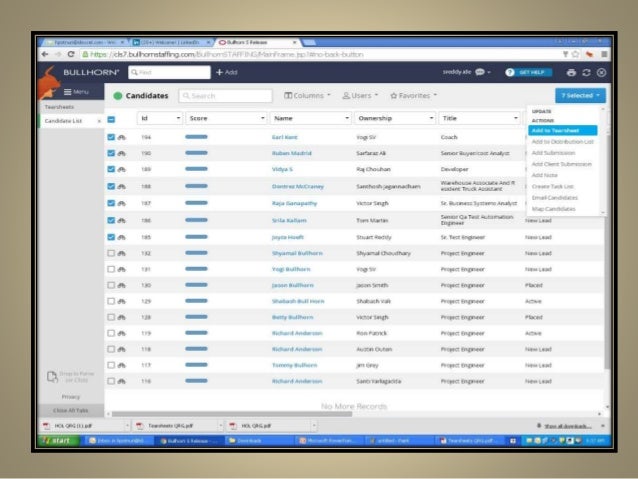Reload the page with the refresh icon

[x=71, y=54]
